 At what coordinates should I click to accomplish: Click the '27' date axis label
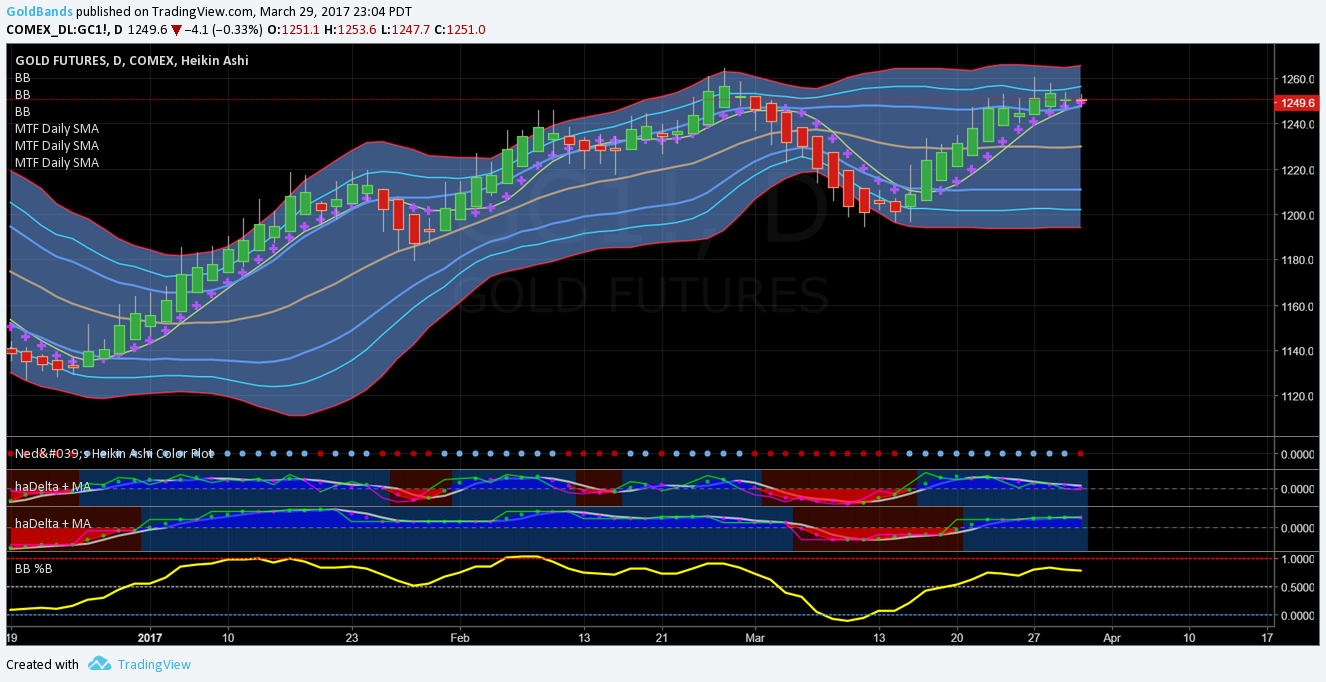[x=1034, y=636]
